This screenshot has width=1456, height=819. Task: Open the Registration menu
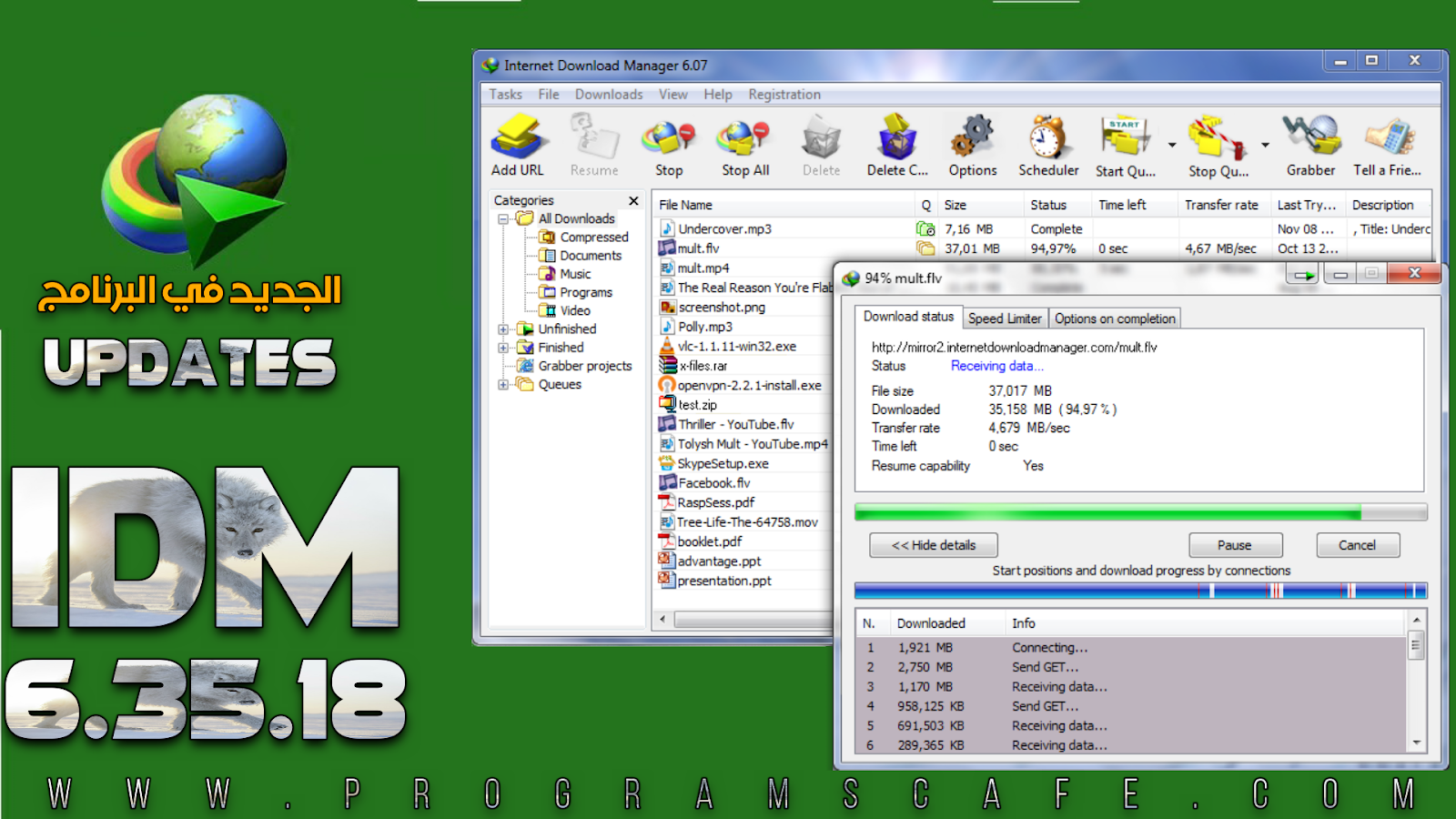(x=784, y=94)
